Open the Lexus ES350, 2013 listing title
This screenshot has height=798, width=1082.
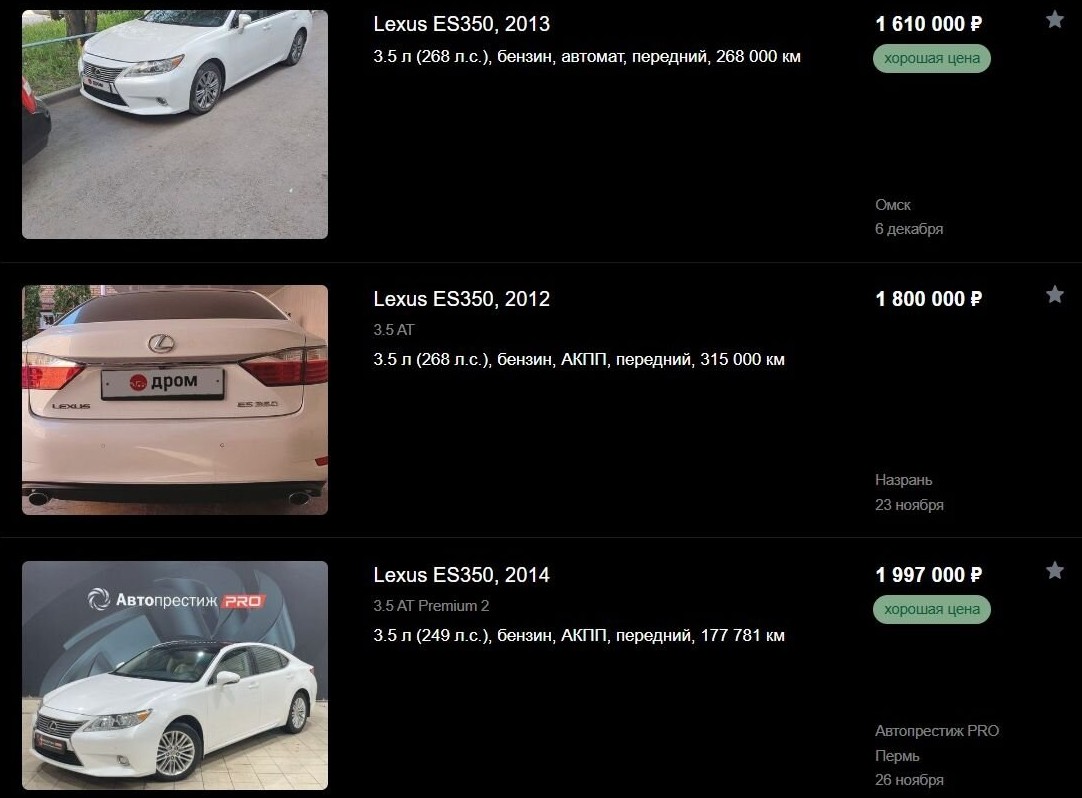(462, 24)
